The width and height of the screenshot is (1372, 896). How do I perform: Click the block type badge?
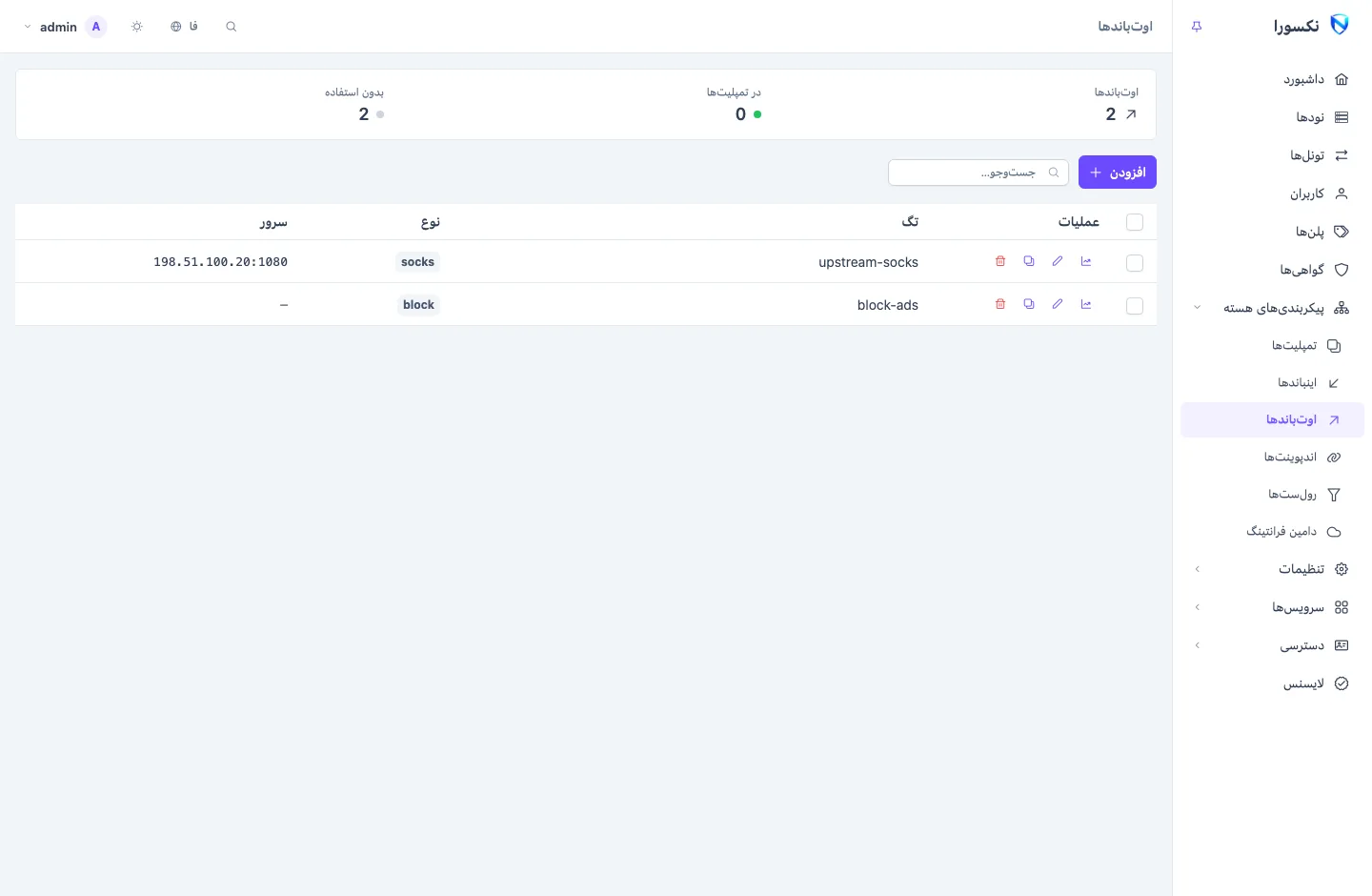(418, 305)
